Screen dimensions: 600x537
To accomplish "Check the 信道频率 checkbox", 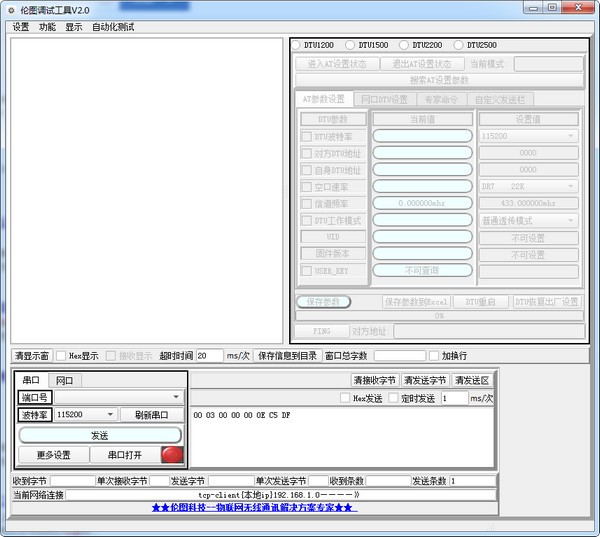I will point(307,204).
